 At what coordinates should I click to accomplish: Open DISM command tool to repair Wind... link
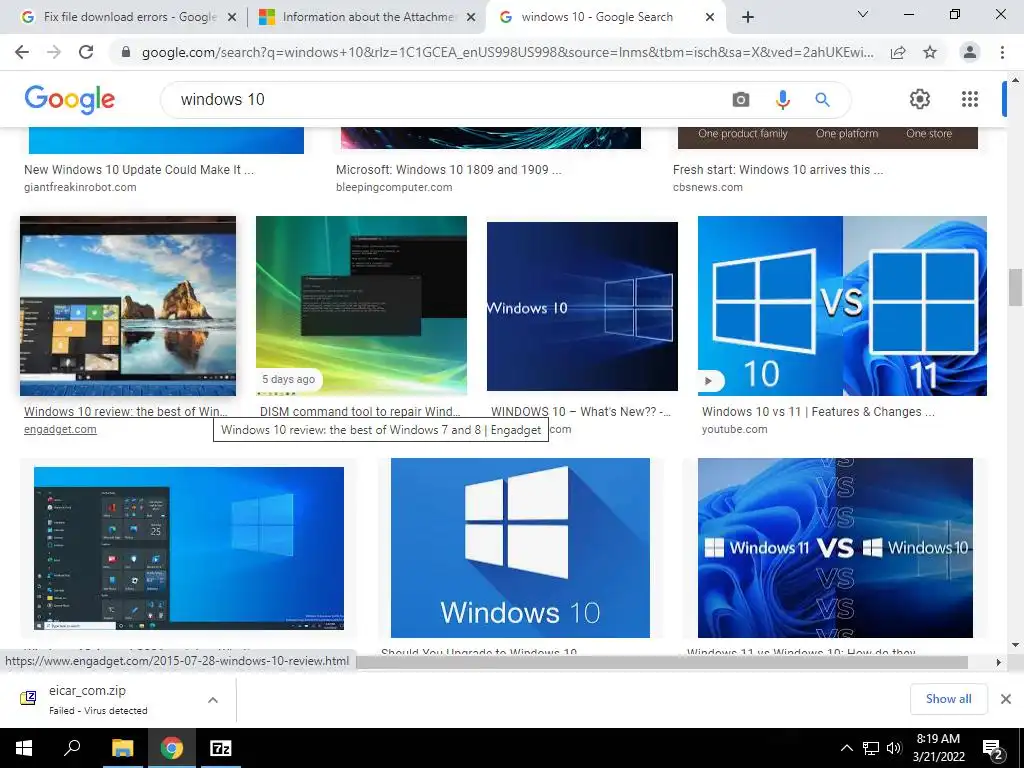pyautogui.click(x=360, y=411)
